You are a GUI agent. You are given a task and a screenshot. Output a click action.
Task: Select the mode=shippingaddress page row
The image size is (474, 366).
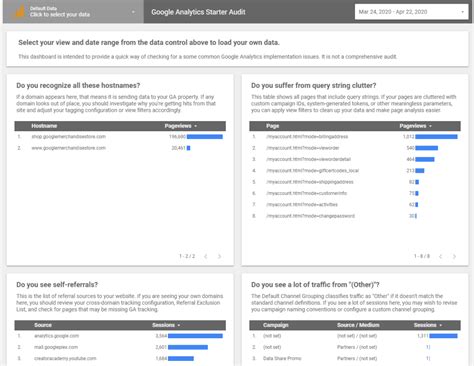[355, 182]
